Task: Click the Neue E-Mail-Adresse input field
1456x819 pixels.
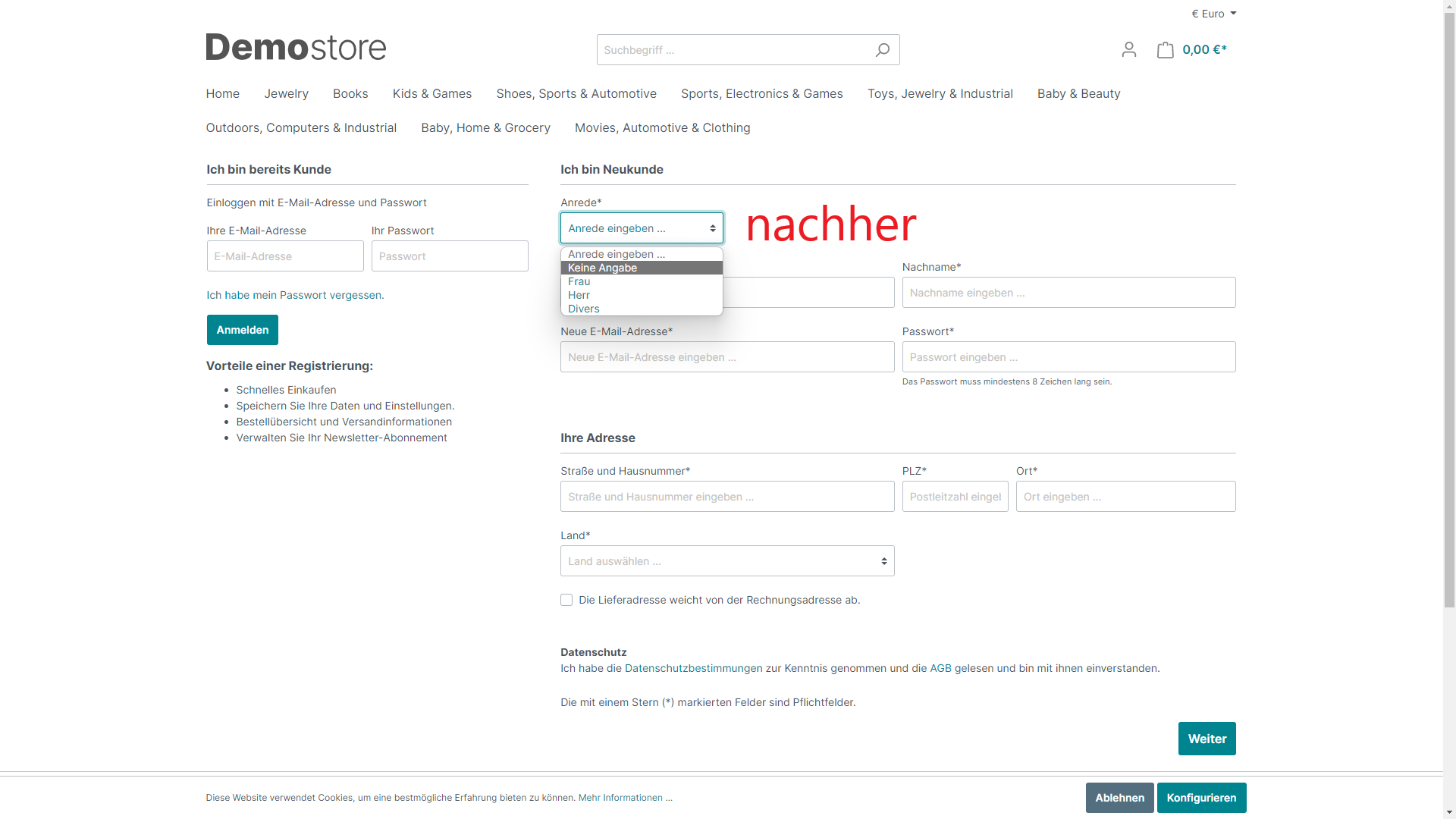Action: 727,357
